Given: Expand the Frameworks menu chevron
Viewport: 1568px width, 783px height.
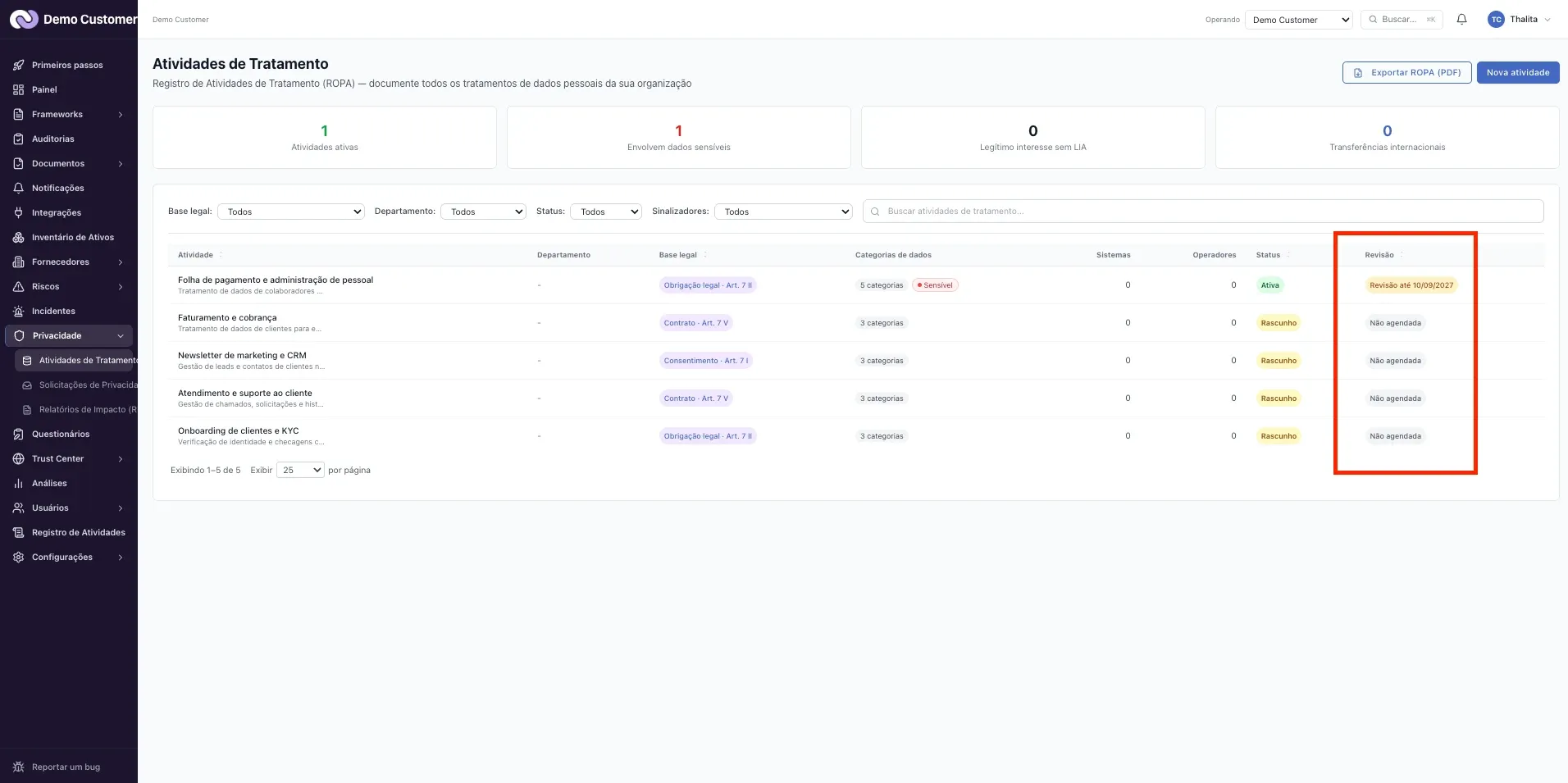Looking at the screenshot, I should [x=121, y=114].
